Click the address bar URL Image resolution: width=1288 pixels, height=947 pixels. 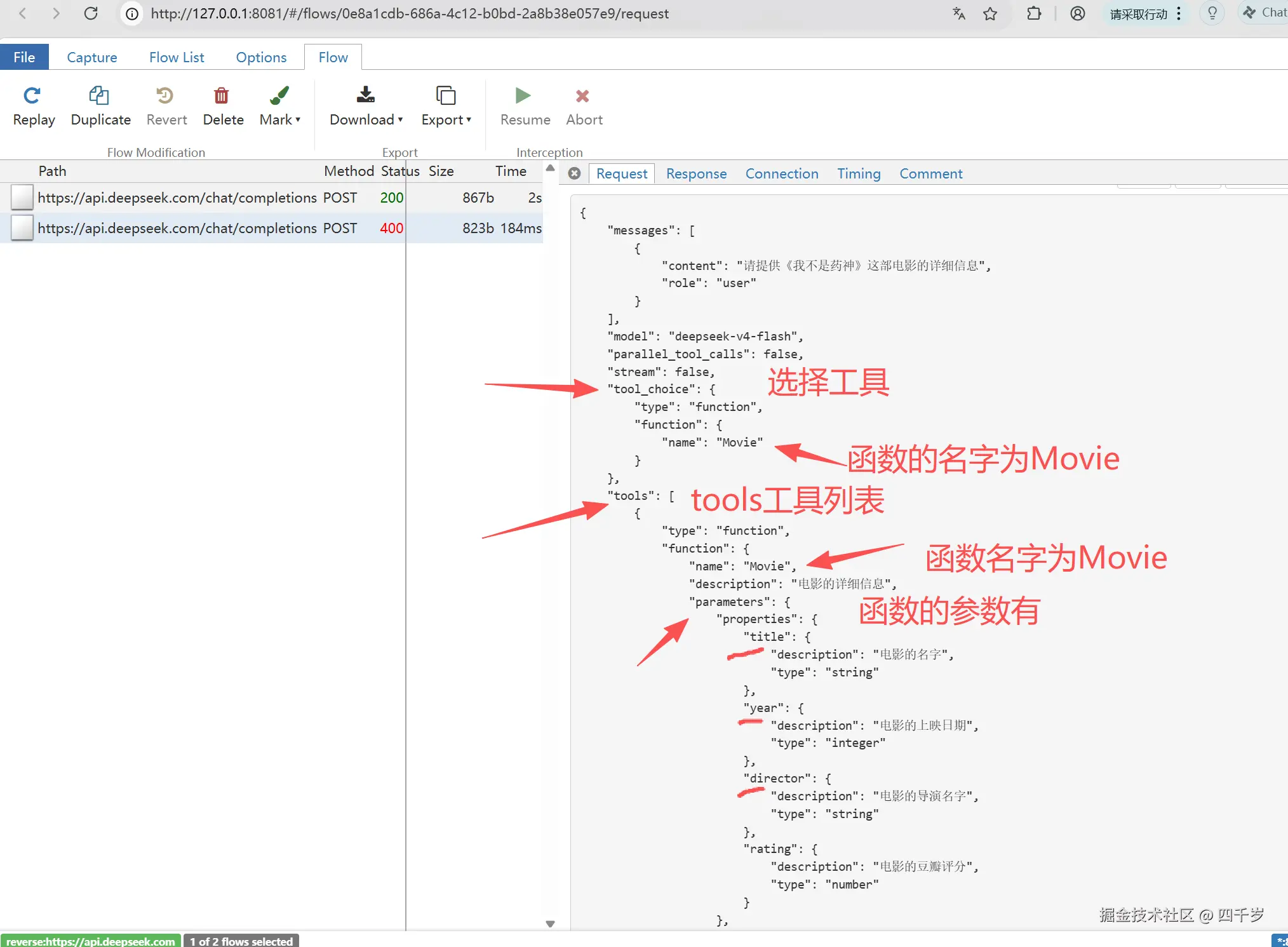[410, 14]
